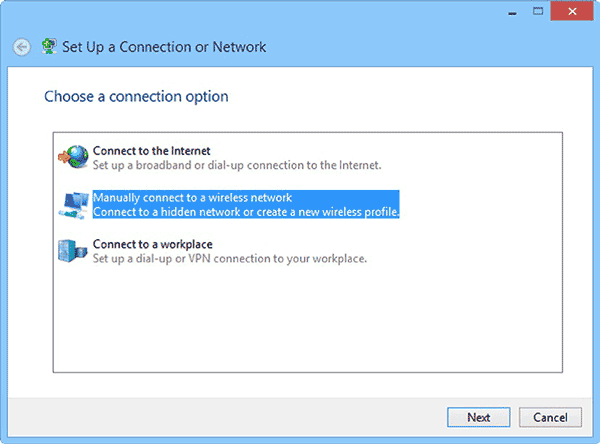Select the "Connect to the Internet" option title
The width and height of the screenshot is (600, 444).
click(151, 150)
